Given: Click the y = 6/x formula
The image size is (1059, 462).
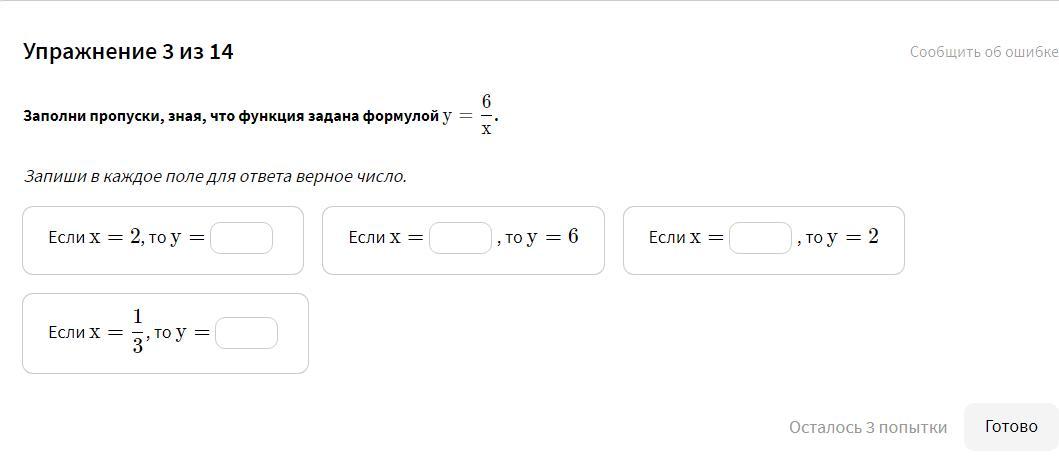Looking at the screenshot, I should tap(470, 115).
